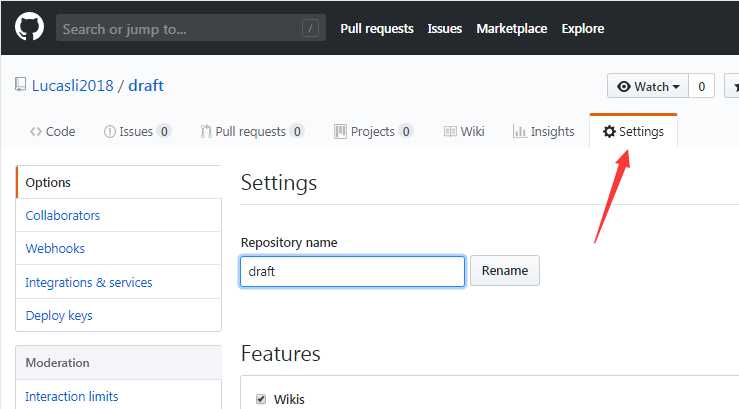Go to Marketplace
Image resolution: width=739 pixels, height=409 pixels.
coord(512,28)
